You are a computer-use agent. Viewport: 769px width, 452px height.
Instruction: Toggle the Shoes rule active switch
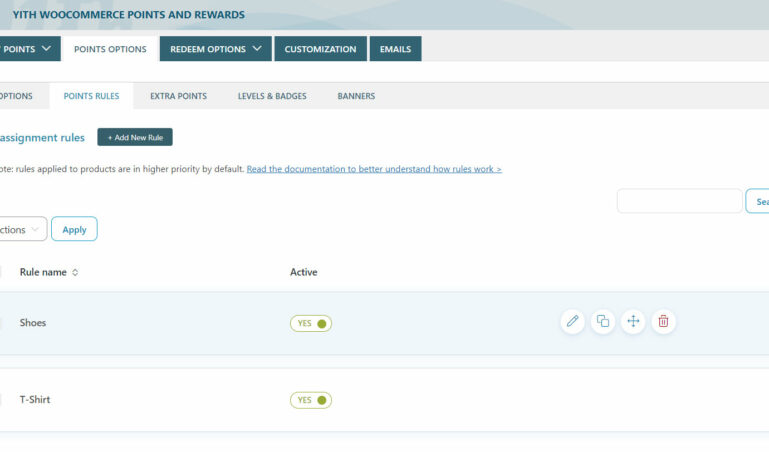[311, 324]
